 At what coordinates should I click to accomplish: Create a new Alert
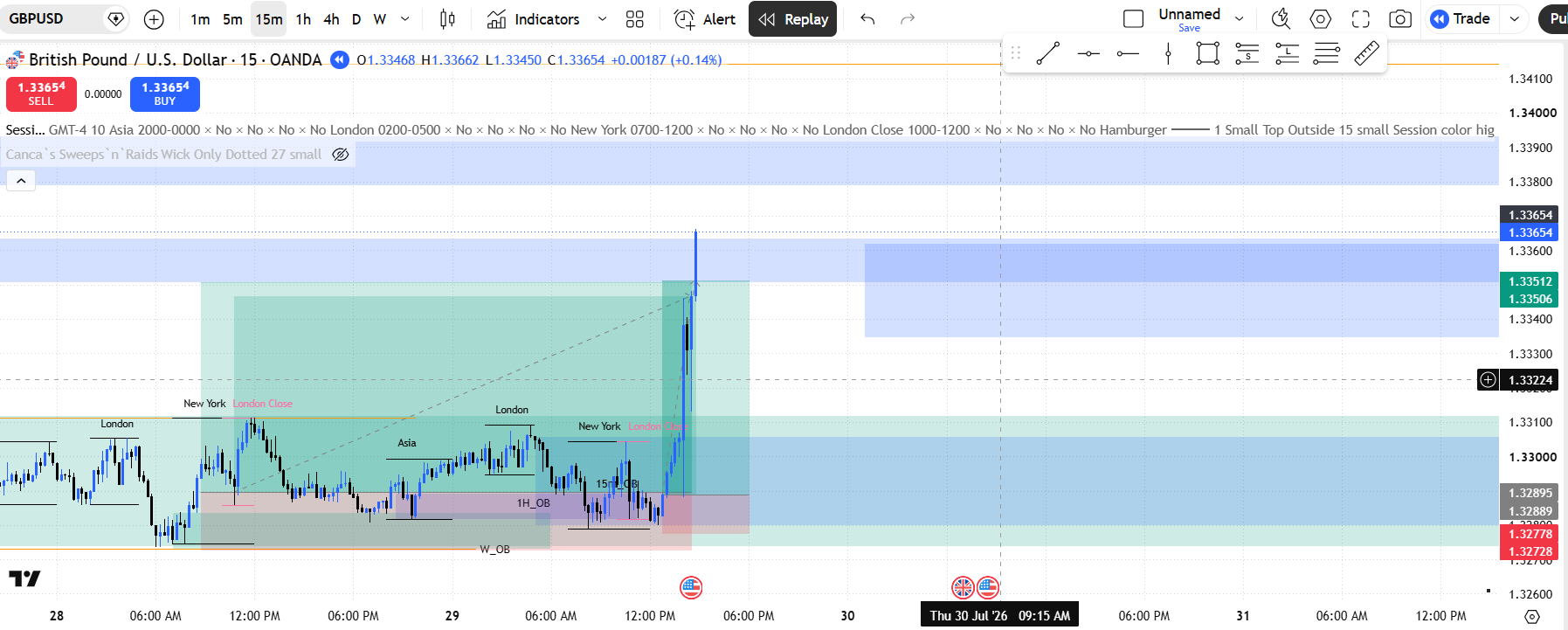click(x=706, y=18)
